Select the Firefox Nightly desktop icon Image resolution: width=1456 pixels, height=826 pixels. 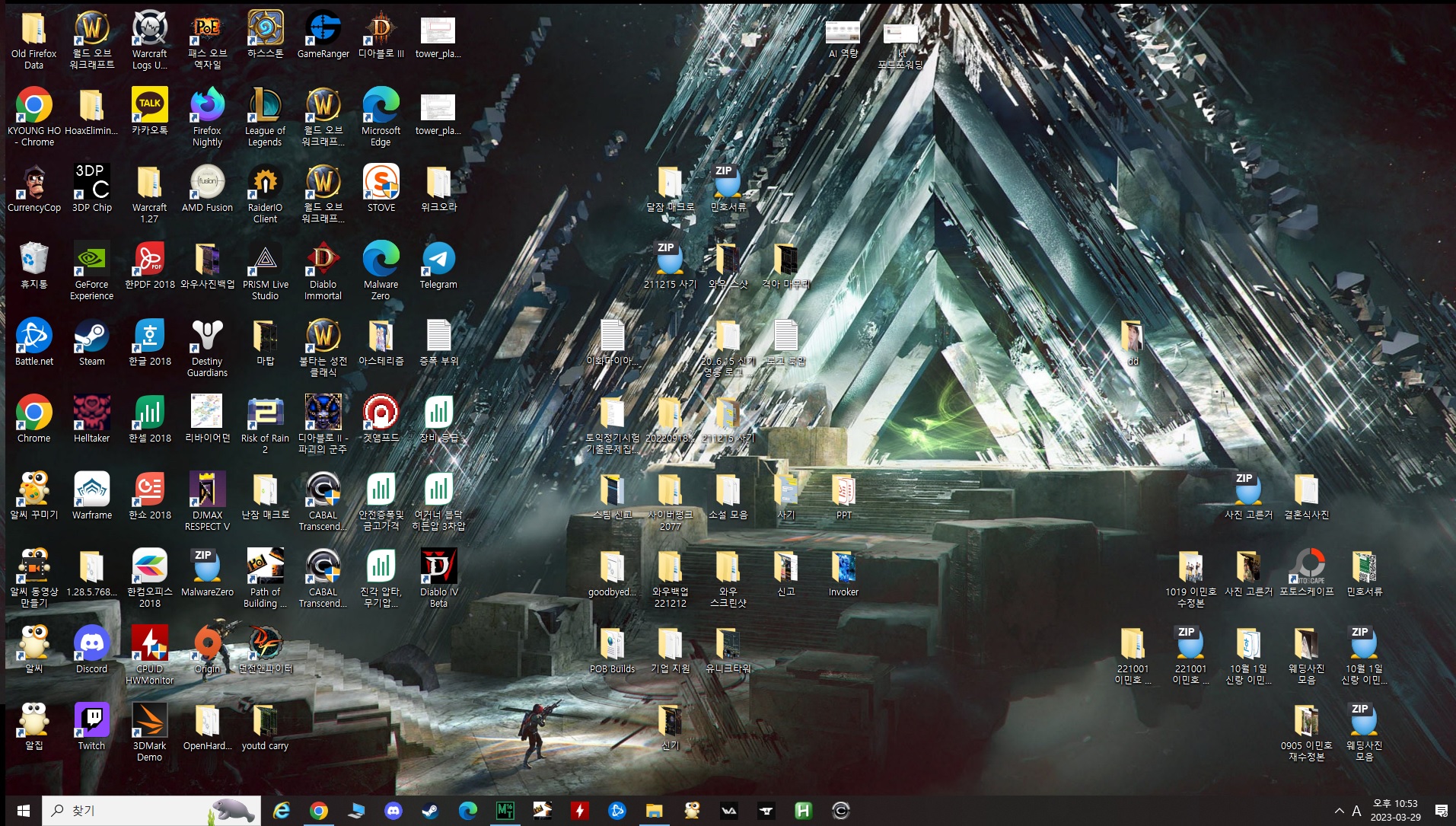[x=207, y=117]
